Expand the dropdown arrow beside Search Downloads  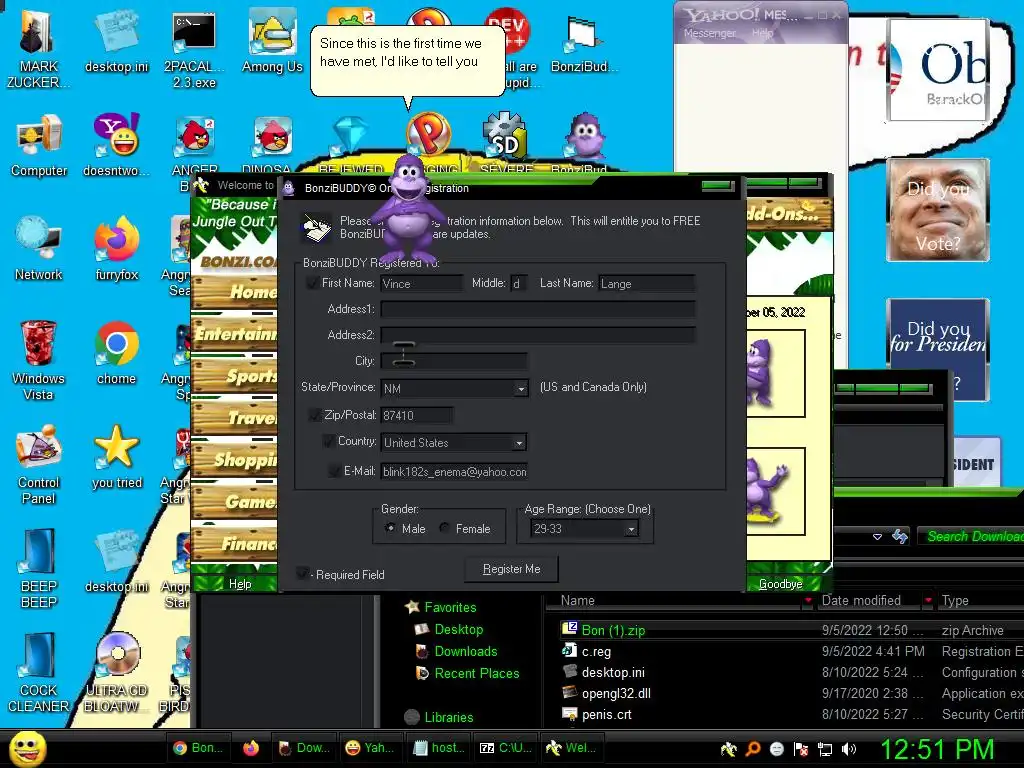(x=877, y=536)
